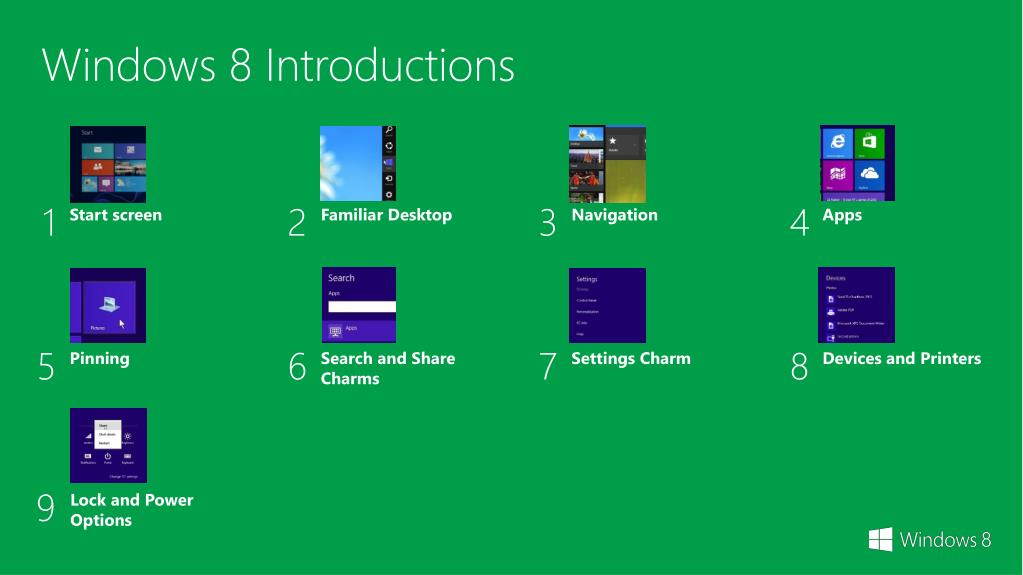Choose the "Apps" topic label
The image size is (1023, 575).
click(842, 216)
